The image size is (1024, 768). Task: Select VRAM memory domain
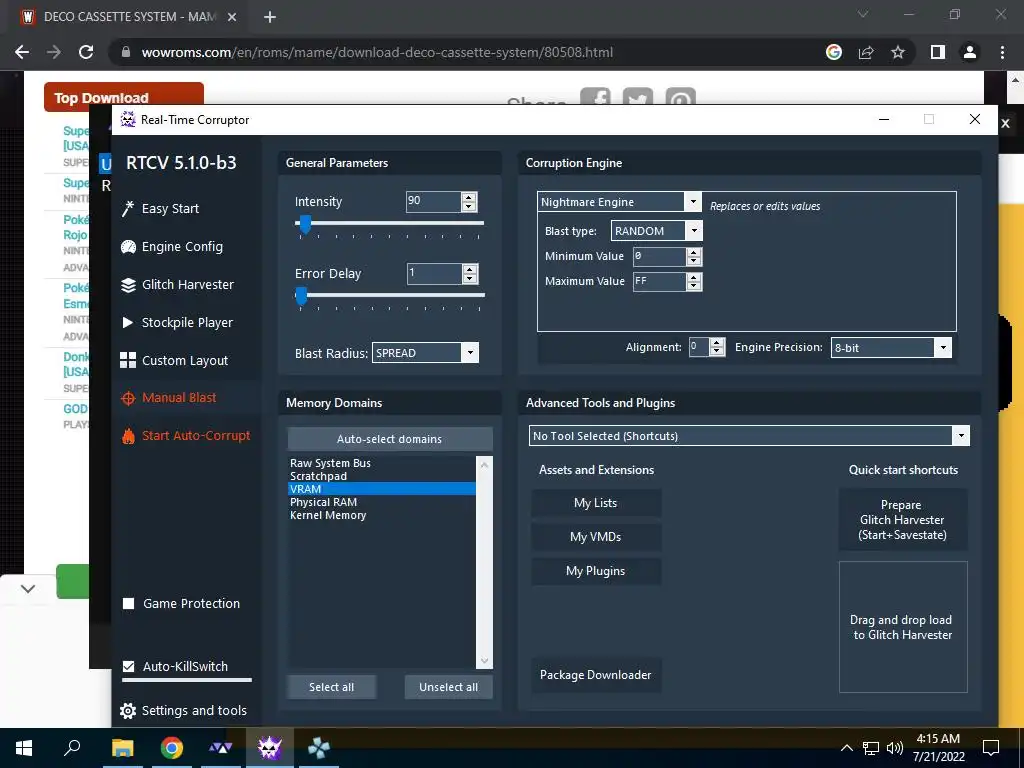click(x=382, y=489)
